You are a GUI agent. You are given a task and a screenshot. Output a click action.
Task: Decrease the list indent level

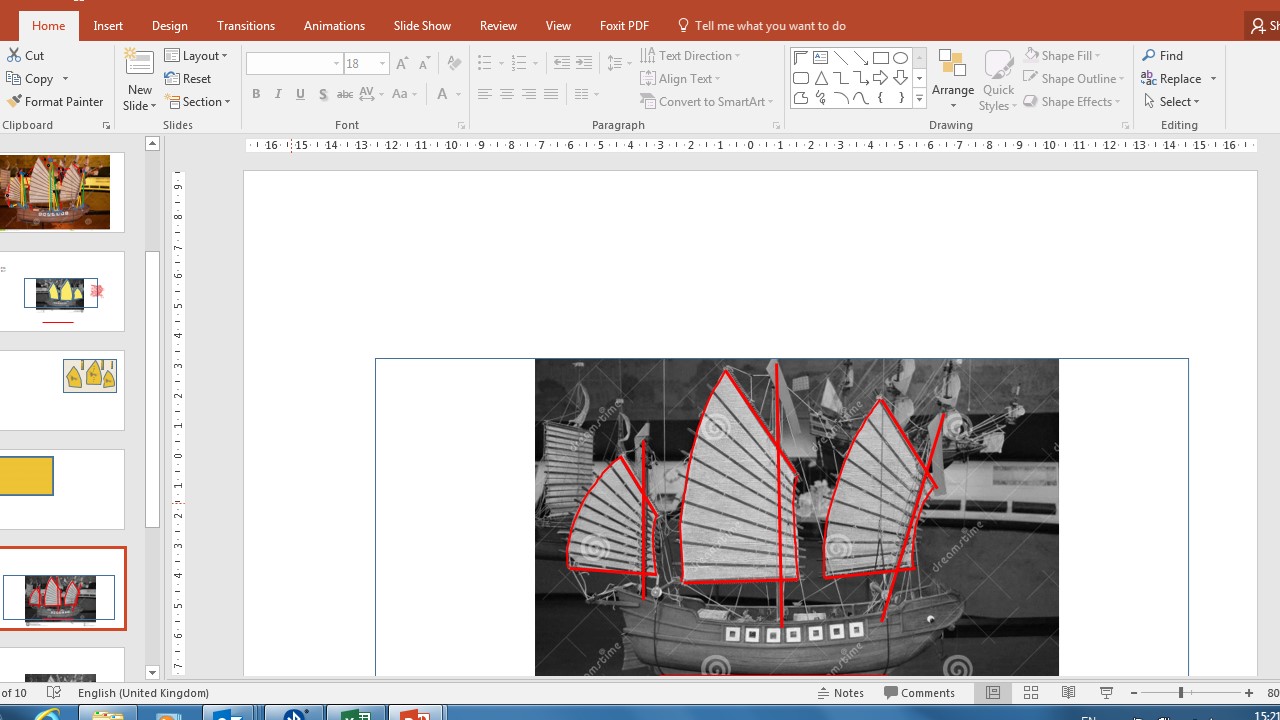[562, 63]
